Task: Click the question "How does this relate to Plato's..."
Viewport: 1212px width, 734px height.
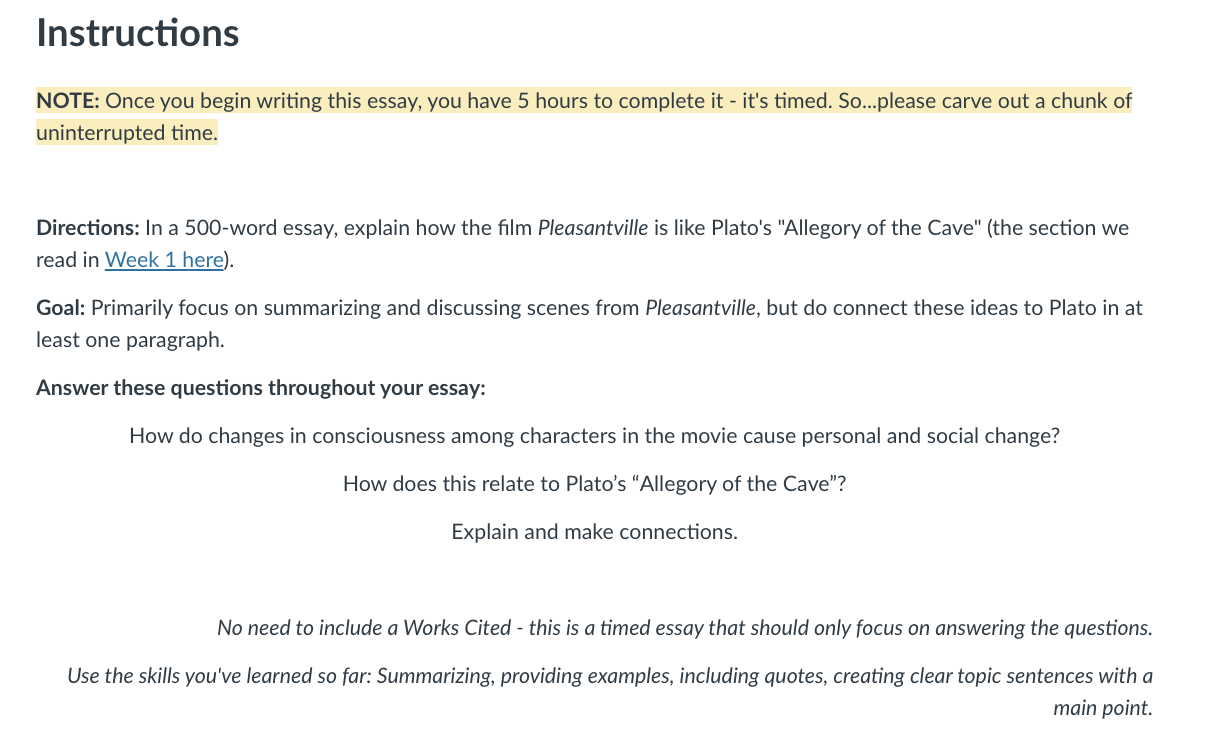Action: click(x=595, y=484)
